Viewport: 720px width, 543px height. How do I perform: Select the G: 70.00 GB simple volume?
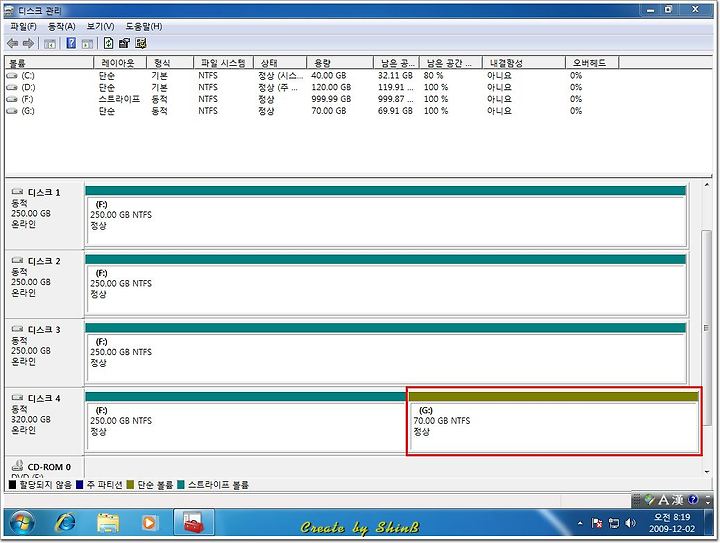554,422
